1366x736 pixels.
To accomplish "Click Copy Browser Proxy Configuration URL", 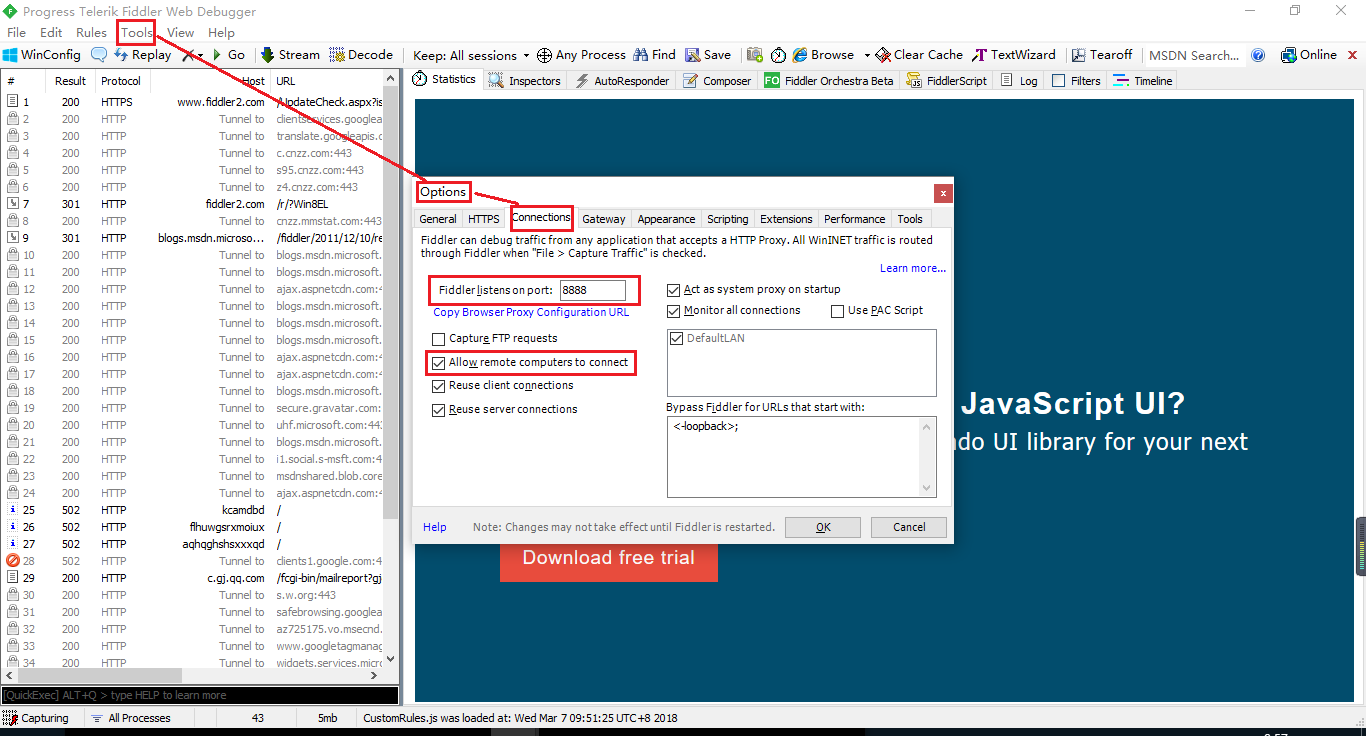I will pos(531,312).
